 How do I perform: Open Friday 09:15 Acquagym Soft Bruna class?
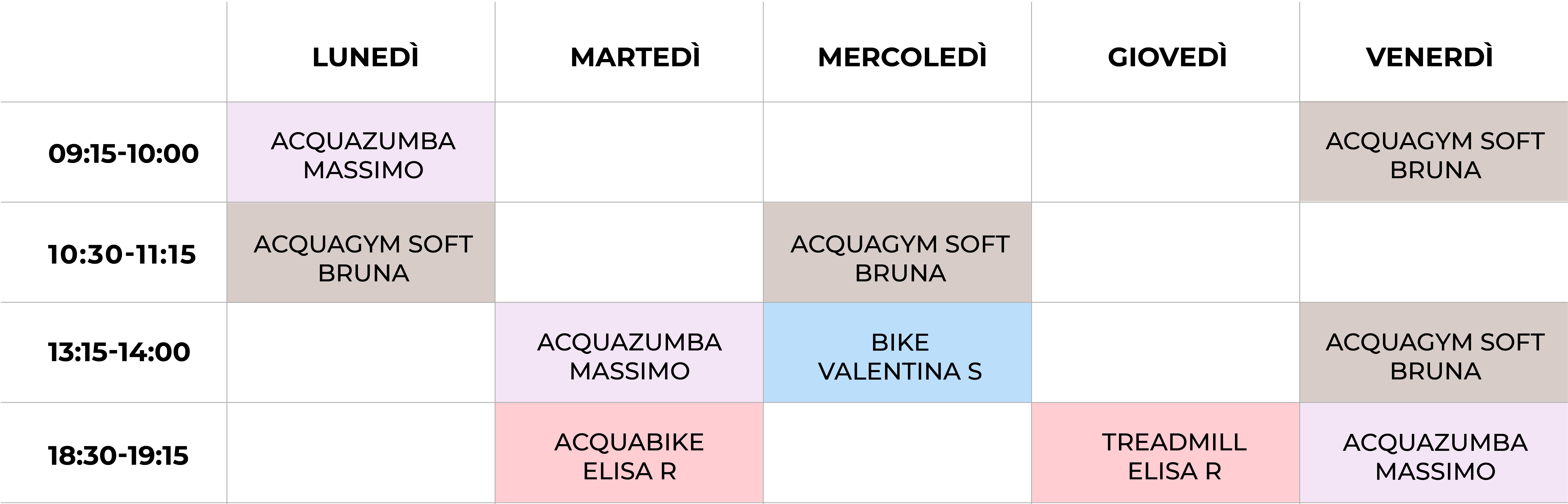(x=1434, y=152)
